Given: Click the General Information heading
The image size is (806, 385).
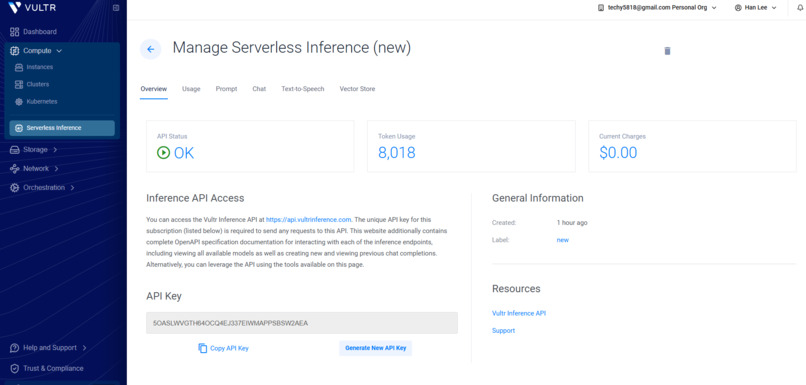Looking at the screenshot, I should pyautogui.click(x=538, y=198).
